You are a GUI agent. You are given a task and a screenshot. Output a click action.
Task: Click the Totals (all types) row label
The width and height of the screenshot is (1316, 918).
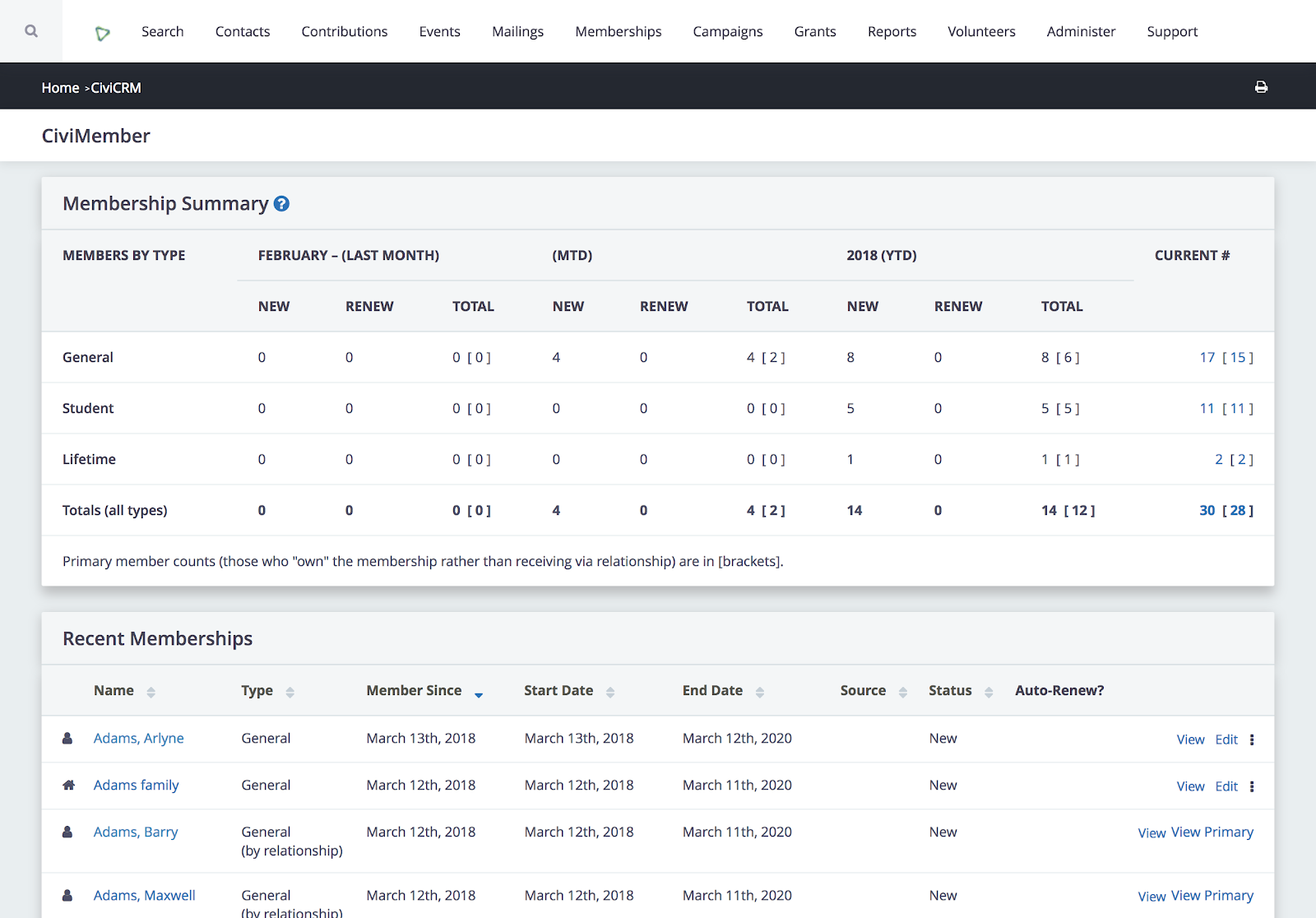tap(115, 511)
